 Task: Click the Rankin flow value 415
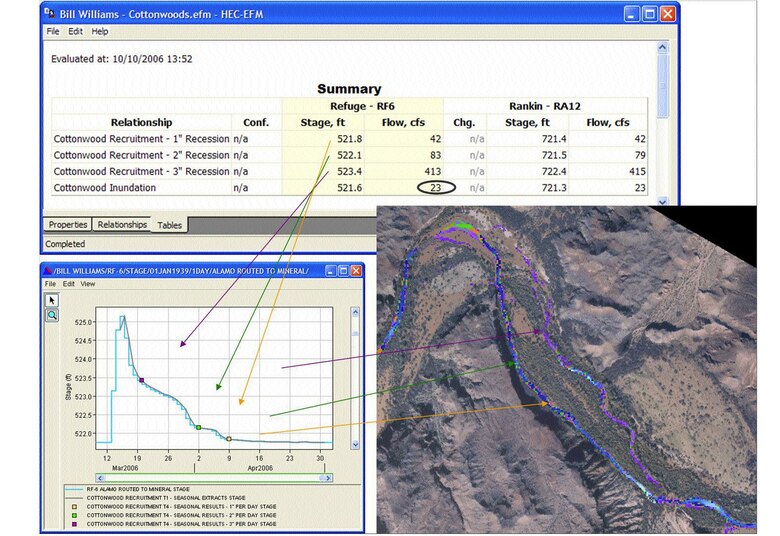coord(637,171)
